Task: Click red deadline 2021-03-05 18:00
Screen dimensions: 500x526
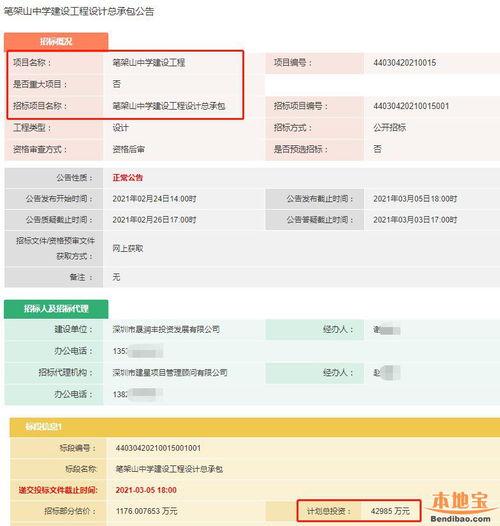Action: (146, 490)
